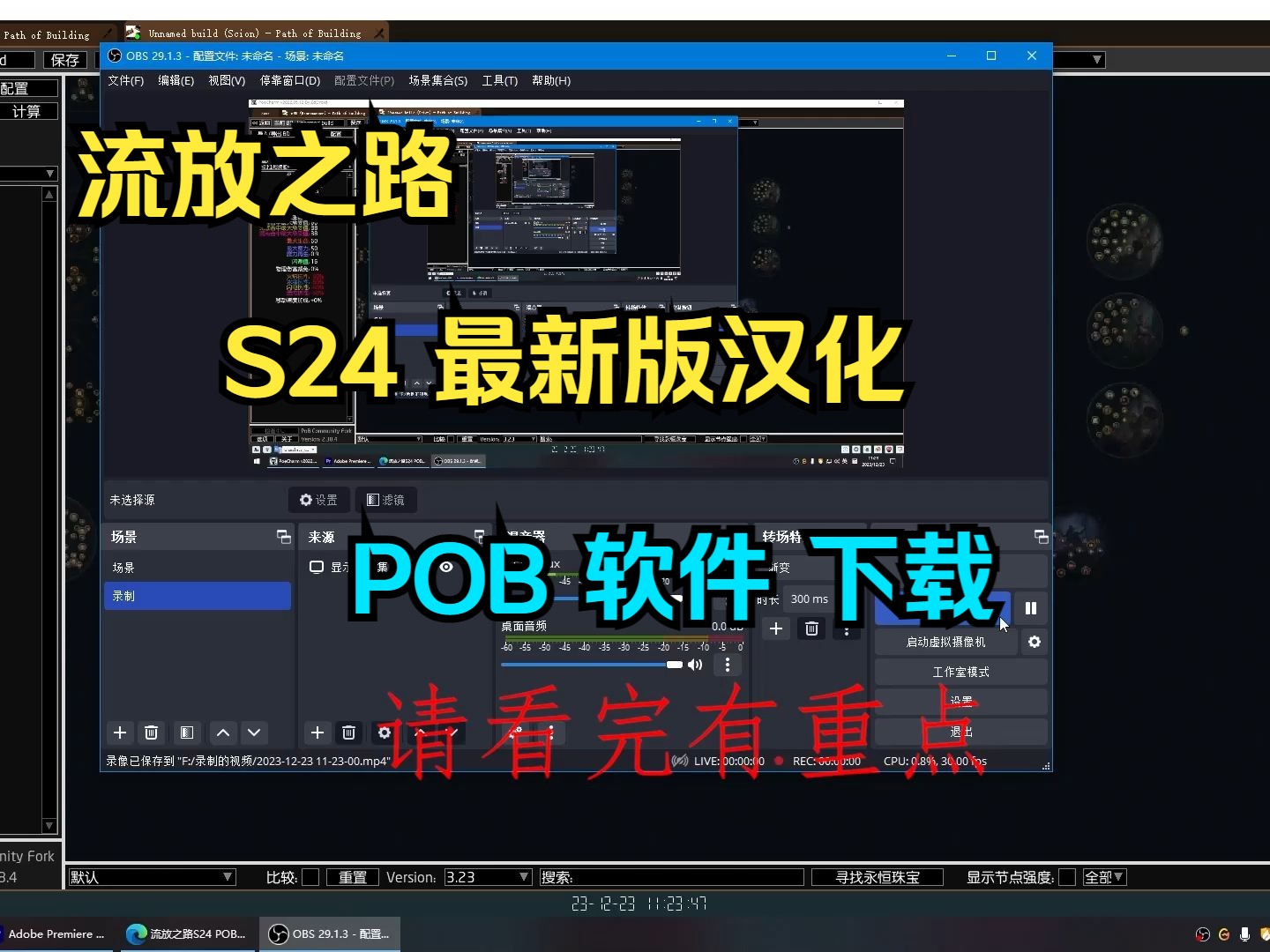The image size is (1270, 952).
Task: Undock the Scenes panel icon
Action: click(x=284, y=537)
